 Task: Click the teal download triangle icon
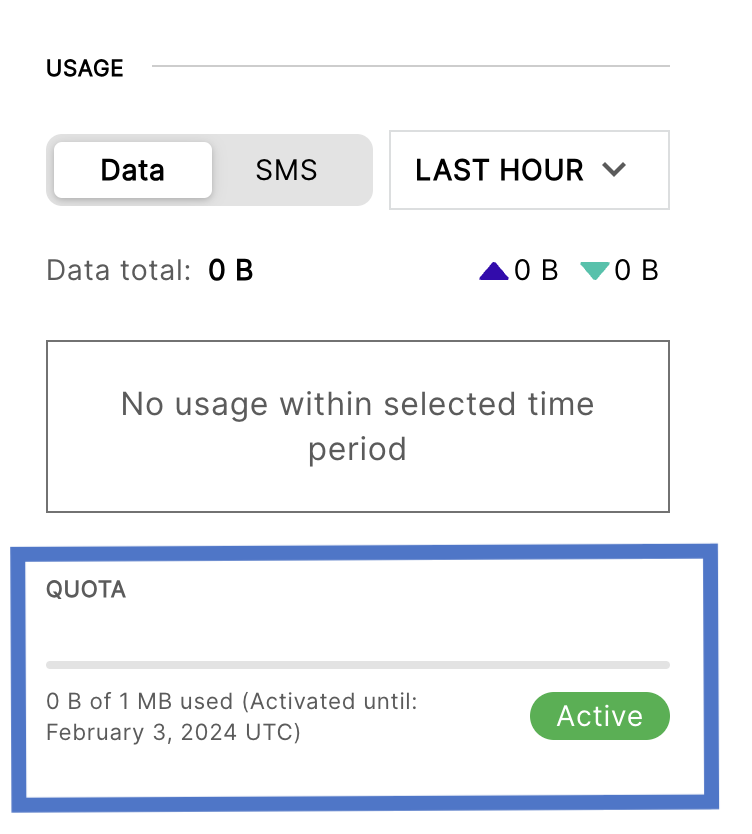[595, 271]
